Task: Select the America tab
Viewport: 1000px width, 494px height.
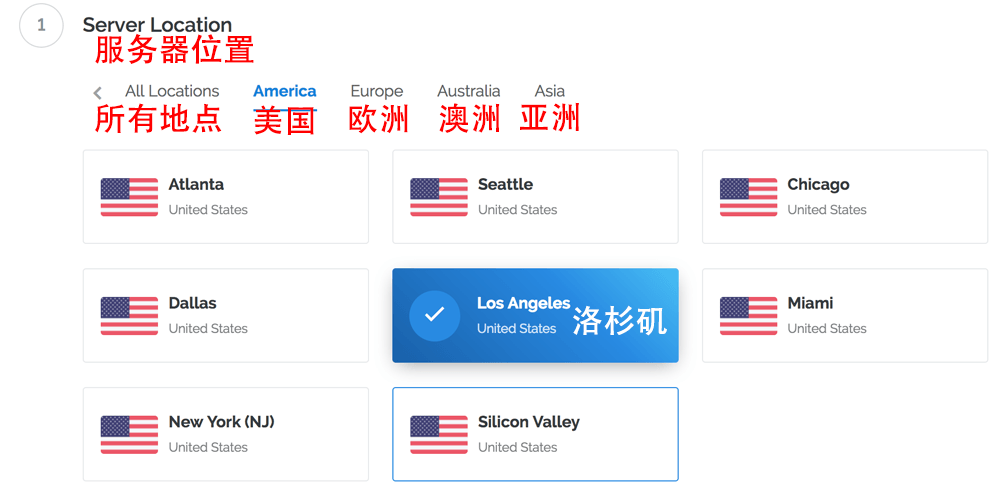Action: point(285,91)
